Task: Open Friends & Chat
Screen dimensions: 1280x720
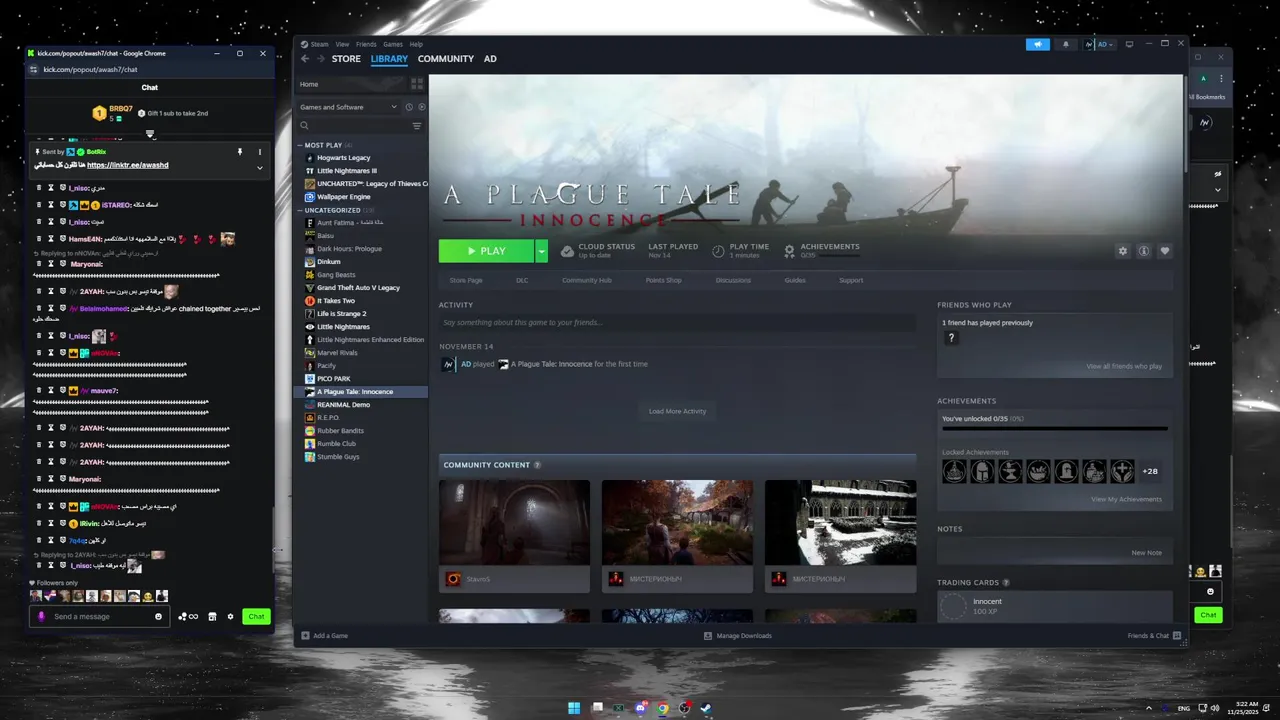Action: point(1154,636)
